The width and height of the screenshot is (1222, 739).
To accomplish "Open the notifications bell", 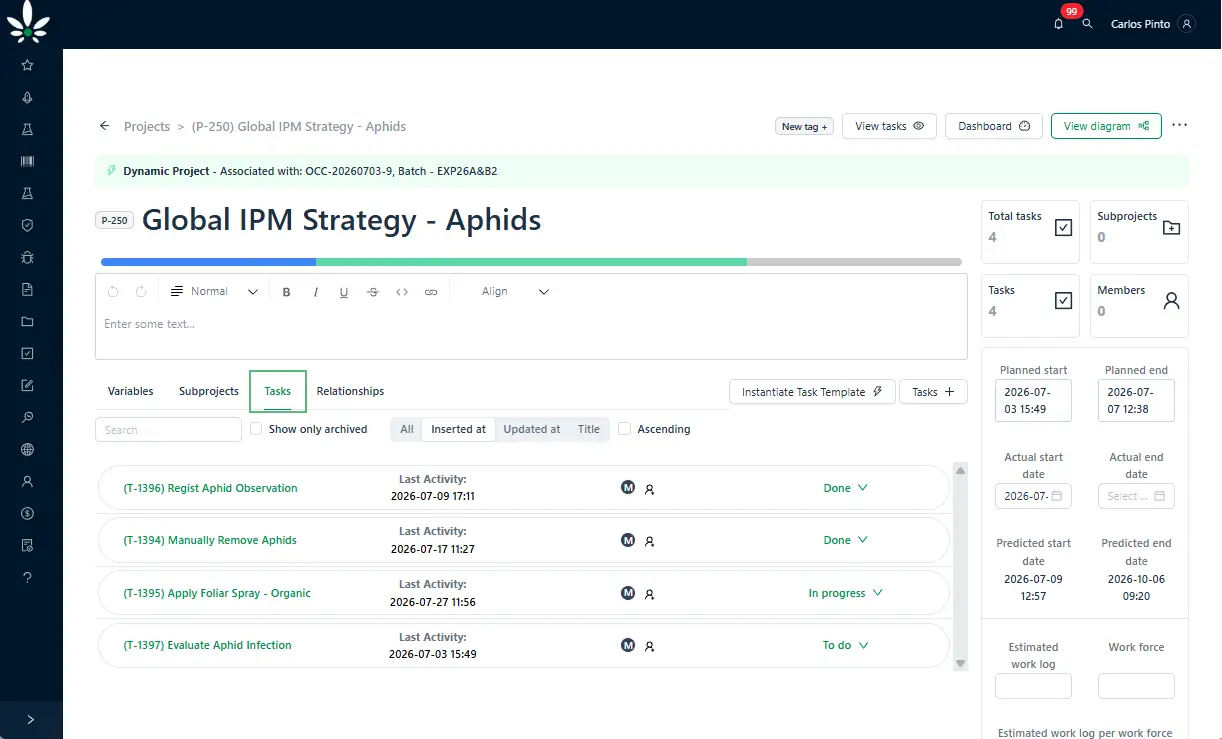I will [x=1059, y=24].
